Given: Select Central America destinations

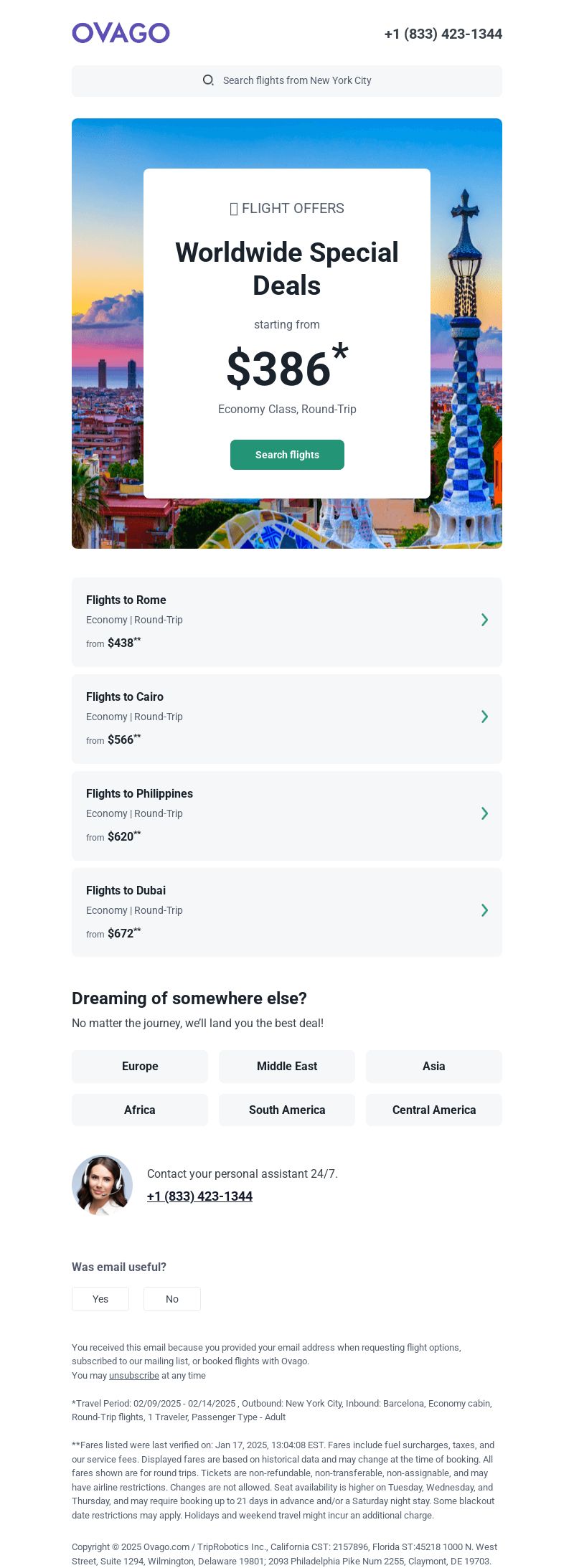Looking at the screenshot, I should [x=434, y=1110].
